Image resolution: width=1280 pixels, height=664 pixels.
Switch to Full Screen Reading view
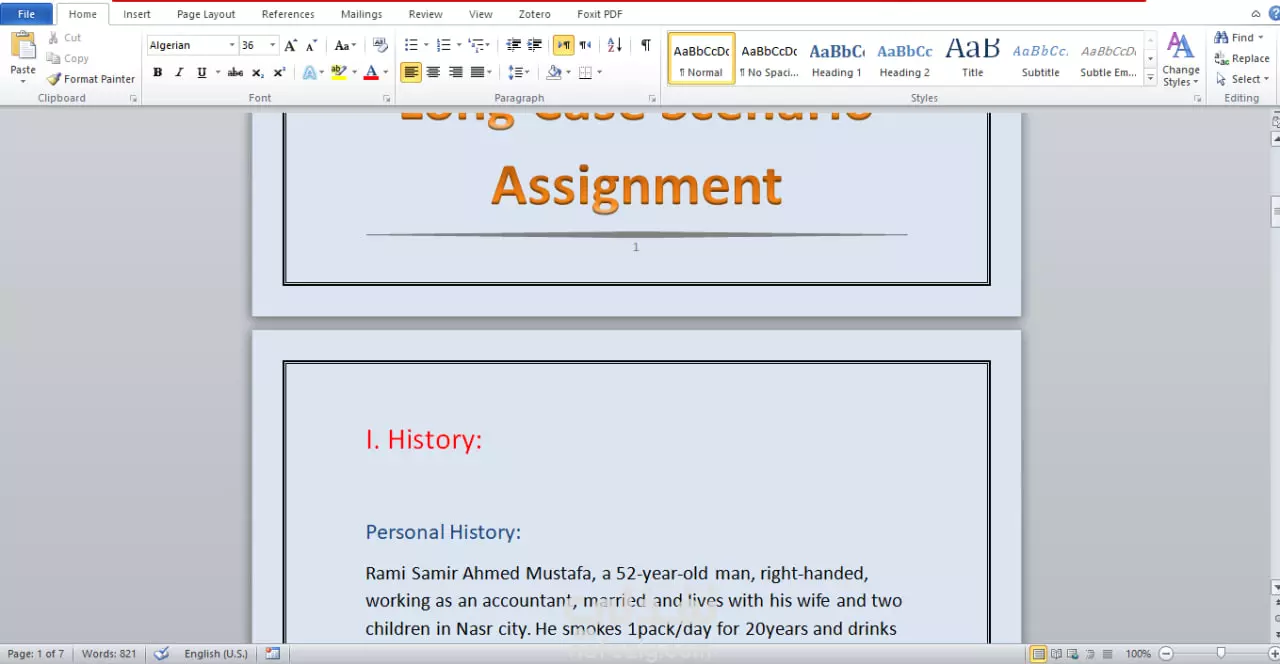click(1057, 654)
